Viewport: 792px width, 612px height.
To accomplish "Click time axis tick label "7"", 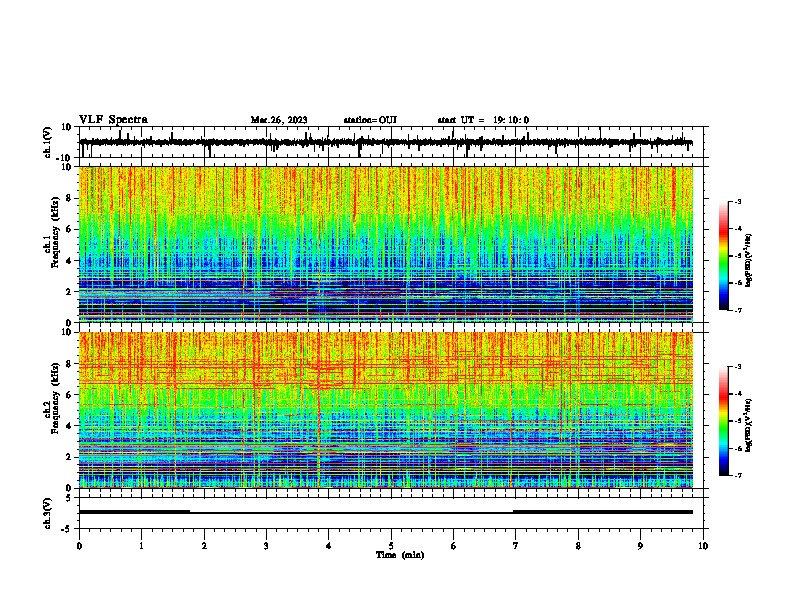I will click(x=516, y=546).
